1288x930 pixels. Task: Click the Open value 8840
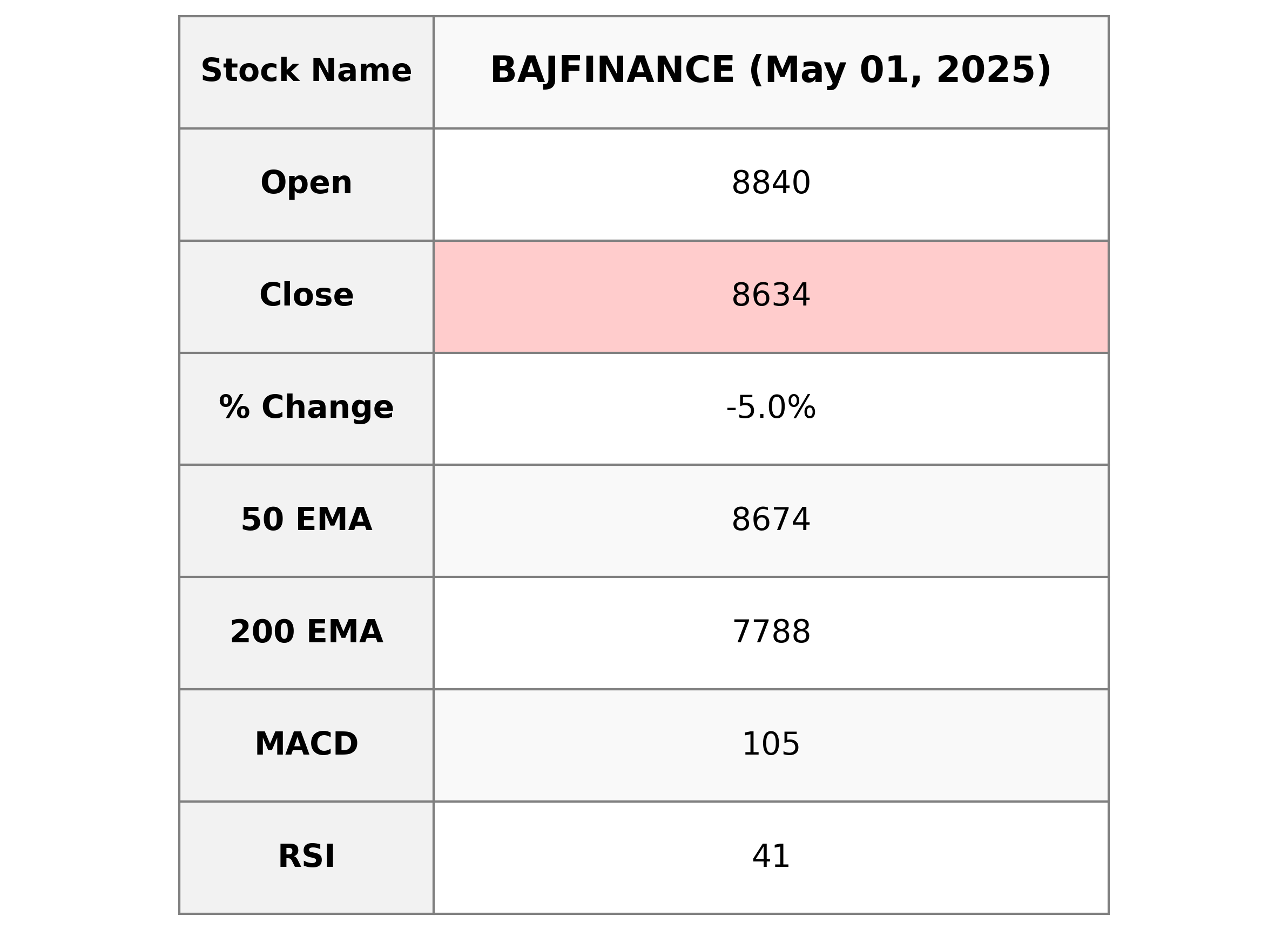(x=771, y=184)
